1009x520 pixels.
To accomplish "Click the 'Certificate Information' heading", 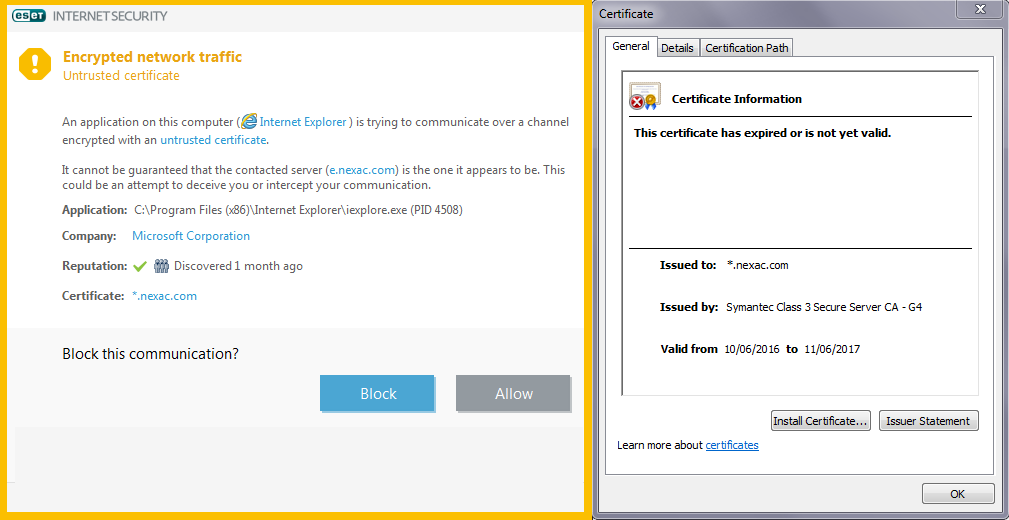I will (737, 99).
